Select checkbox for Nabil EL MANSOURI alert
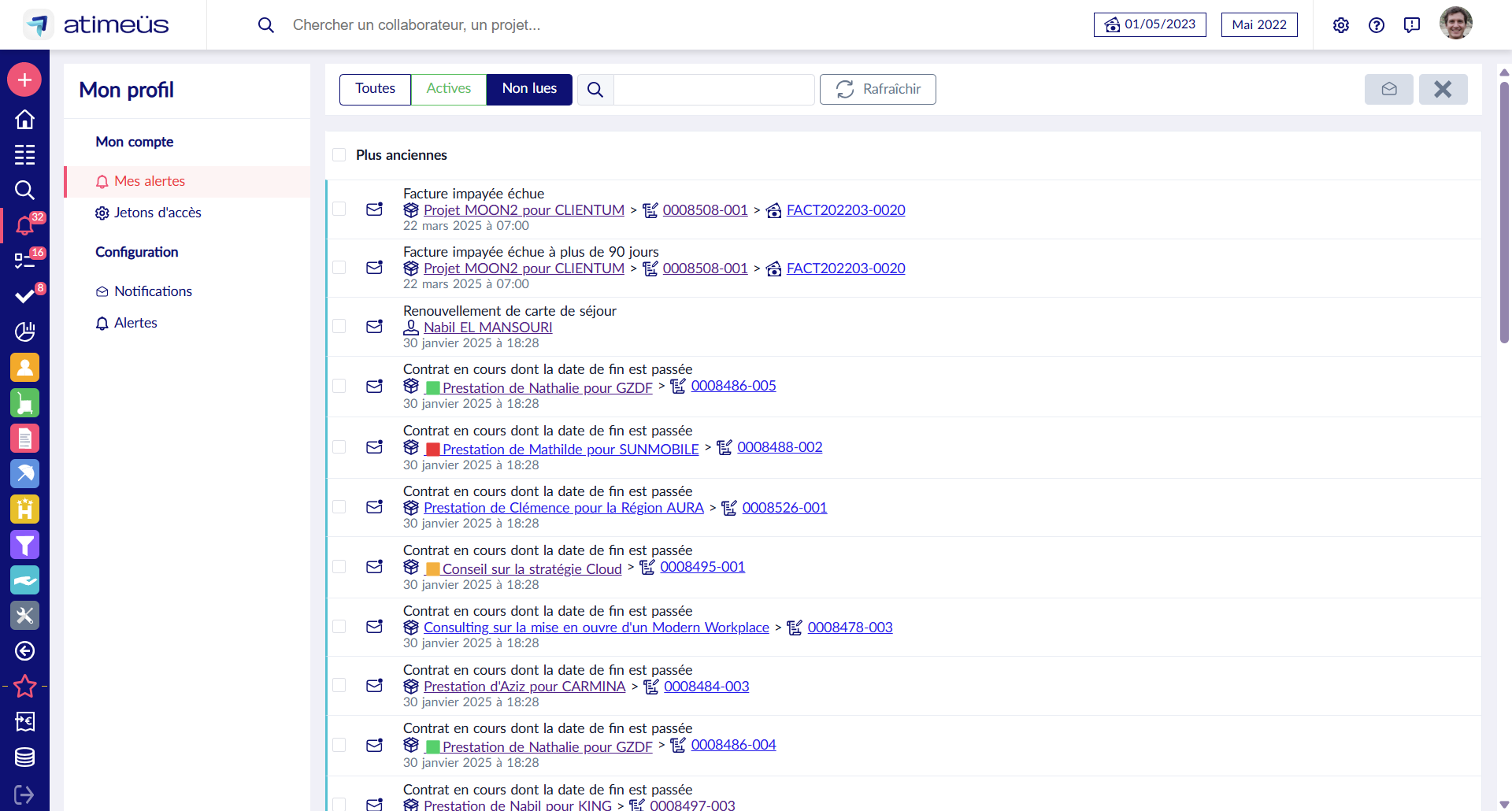This screenshot has height=811, width=1512. pos(339,326)
